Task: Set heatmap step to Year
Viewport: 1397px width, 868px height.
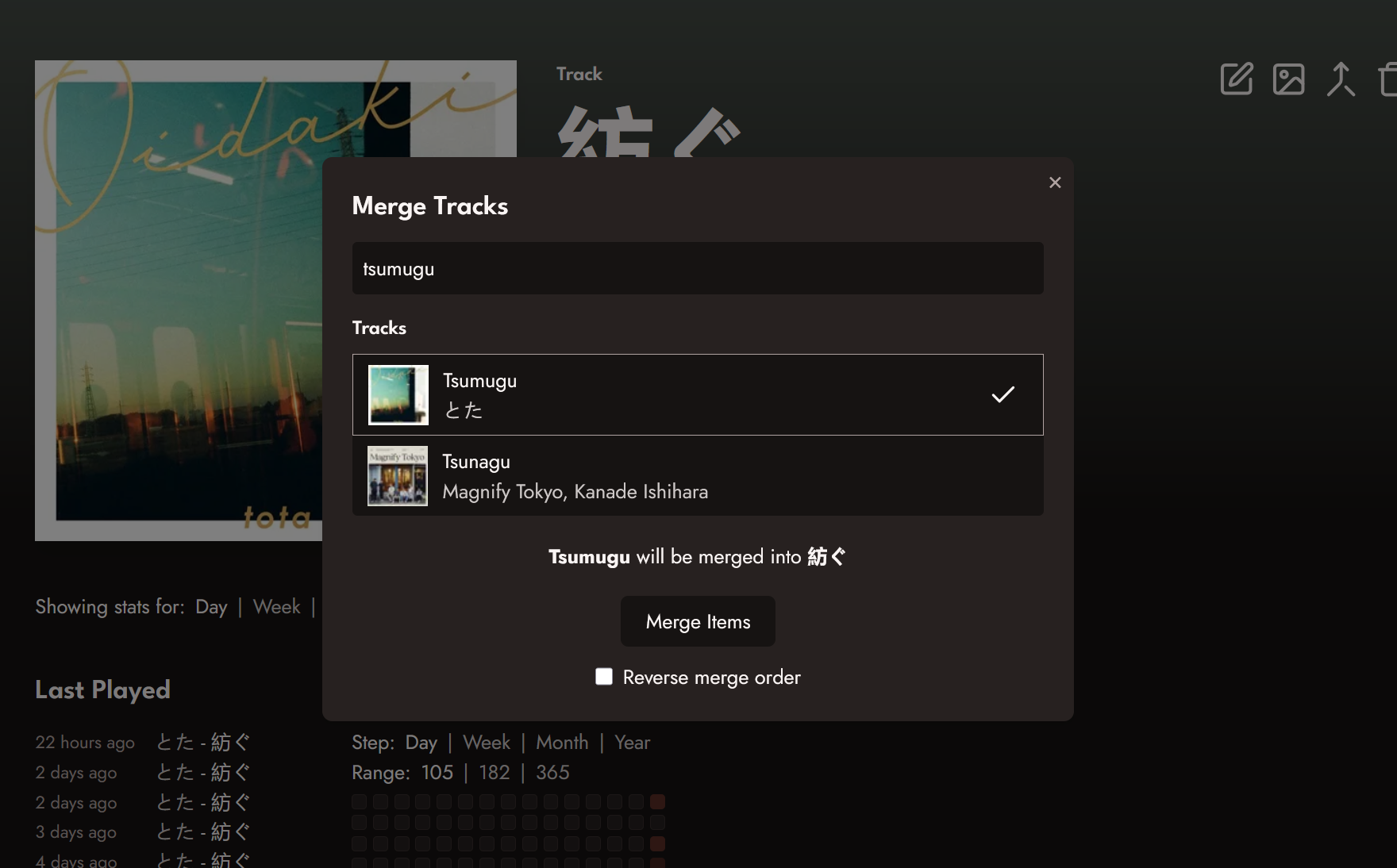Action: click(632, 743)
